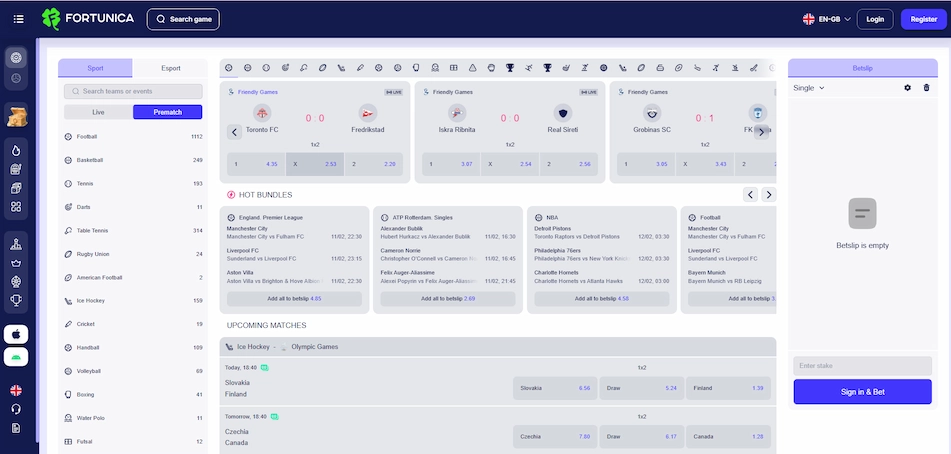Go to previous hot bundles
The width and height of the screenshot is (951, 454).
[x=750, y=195]
